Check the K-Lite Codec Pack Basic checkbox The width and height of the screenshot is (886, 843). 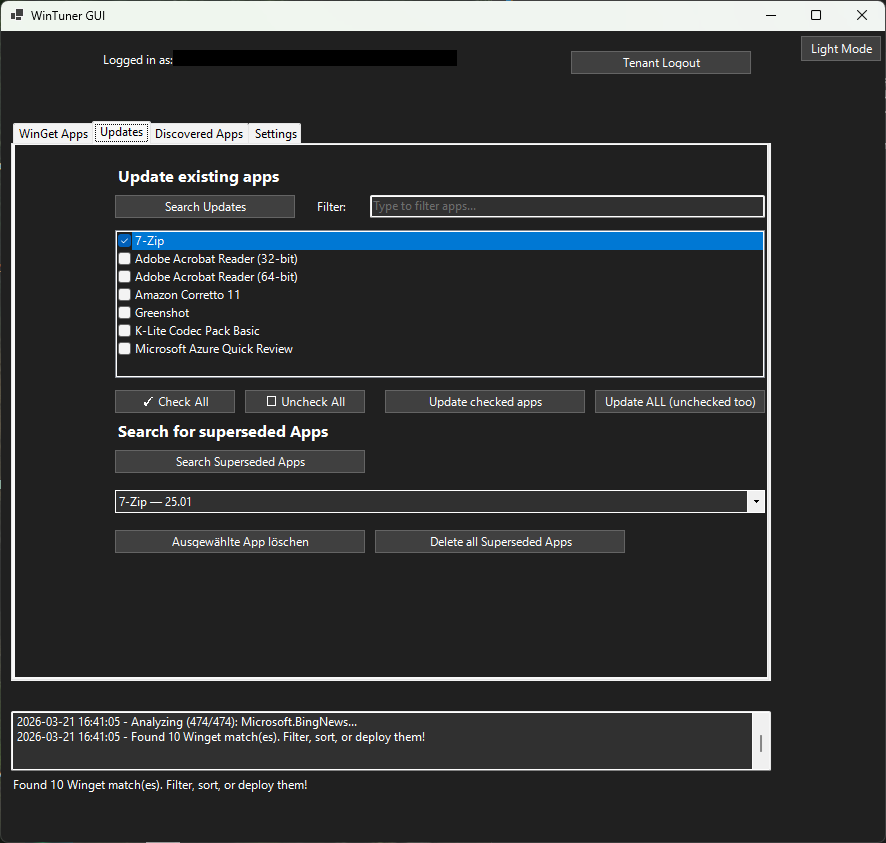125,331
